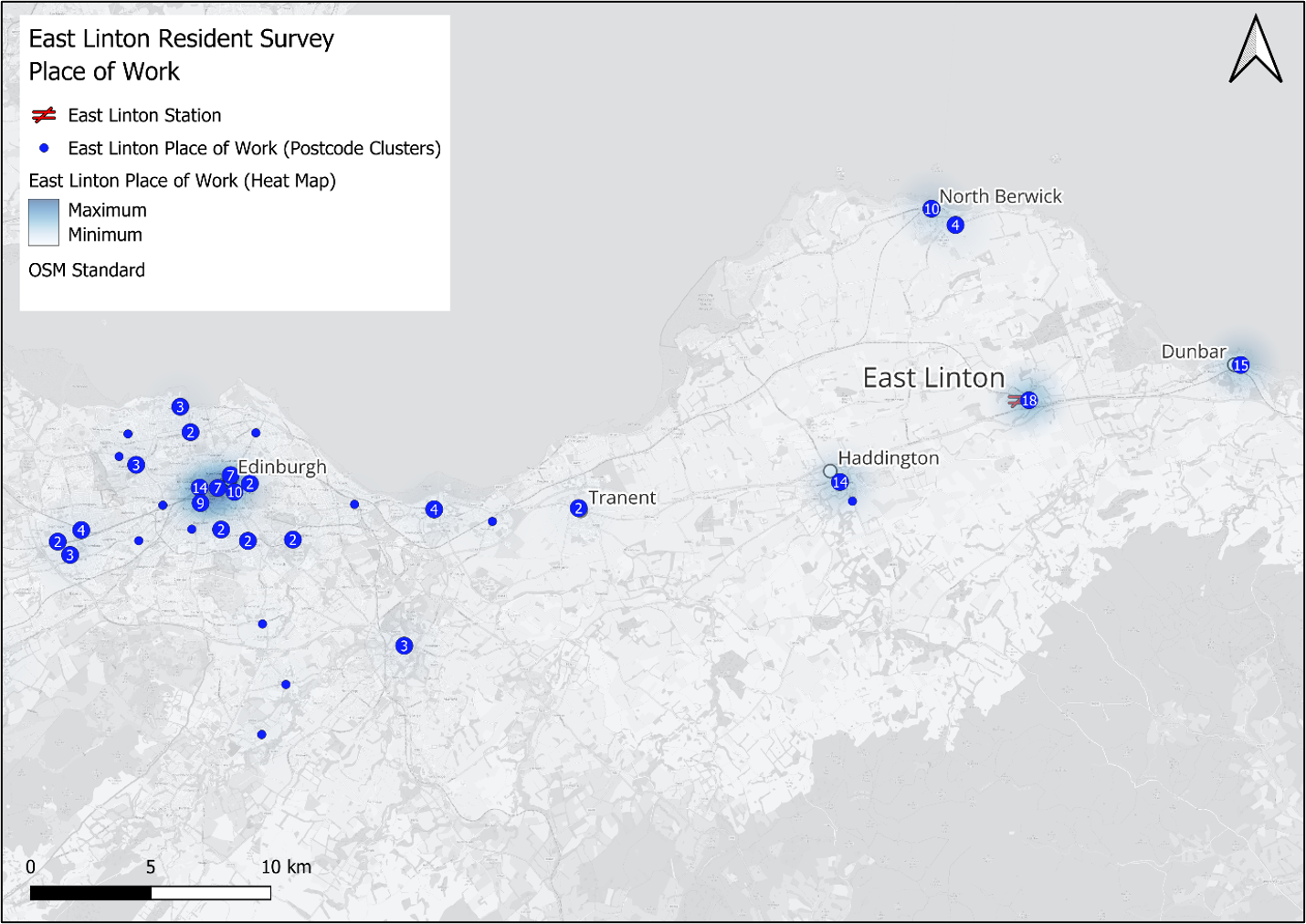Select the "Edinburgh" place label
Screen dimensions: 1306x924
[x=282, y=467]
